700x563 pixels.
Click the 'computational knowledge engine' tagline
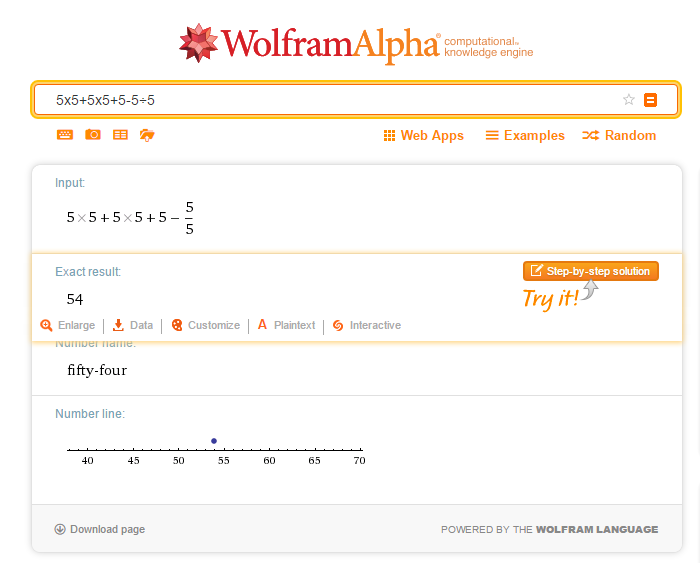(x=488, y=47)
